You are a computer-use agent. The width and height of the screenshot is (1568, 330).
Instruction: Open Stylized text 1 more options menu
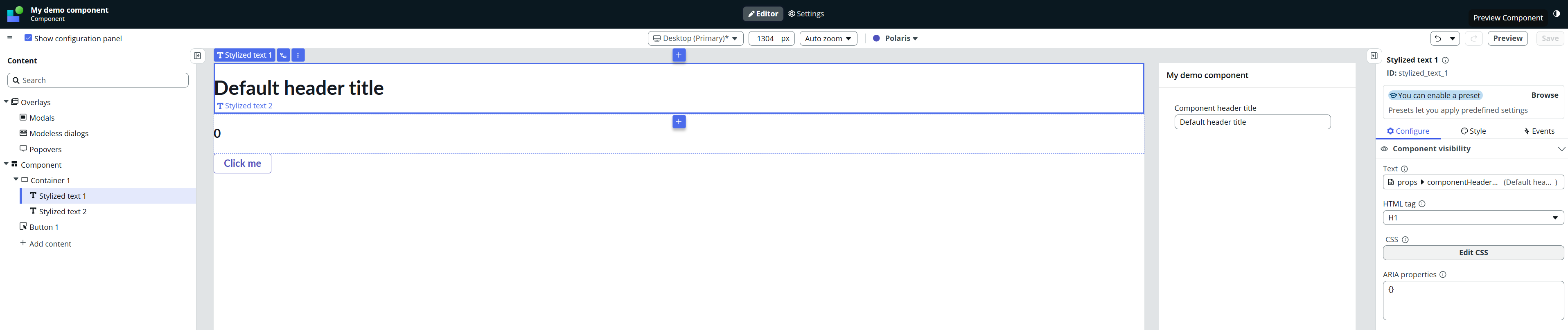tap(298, 55)
